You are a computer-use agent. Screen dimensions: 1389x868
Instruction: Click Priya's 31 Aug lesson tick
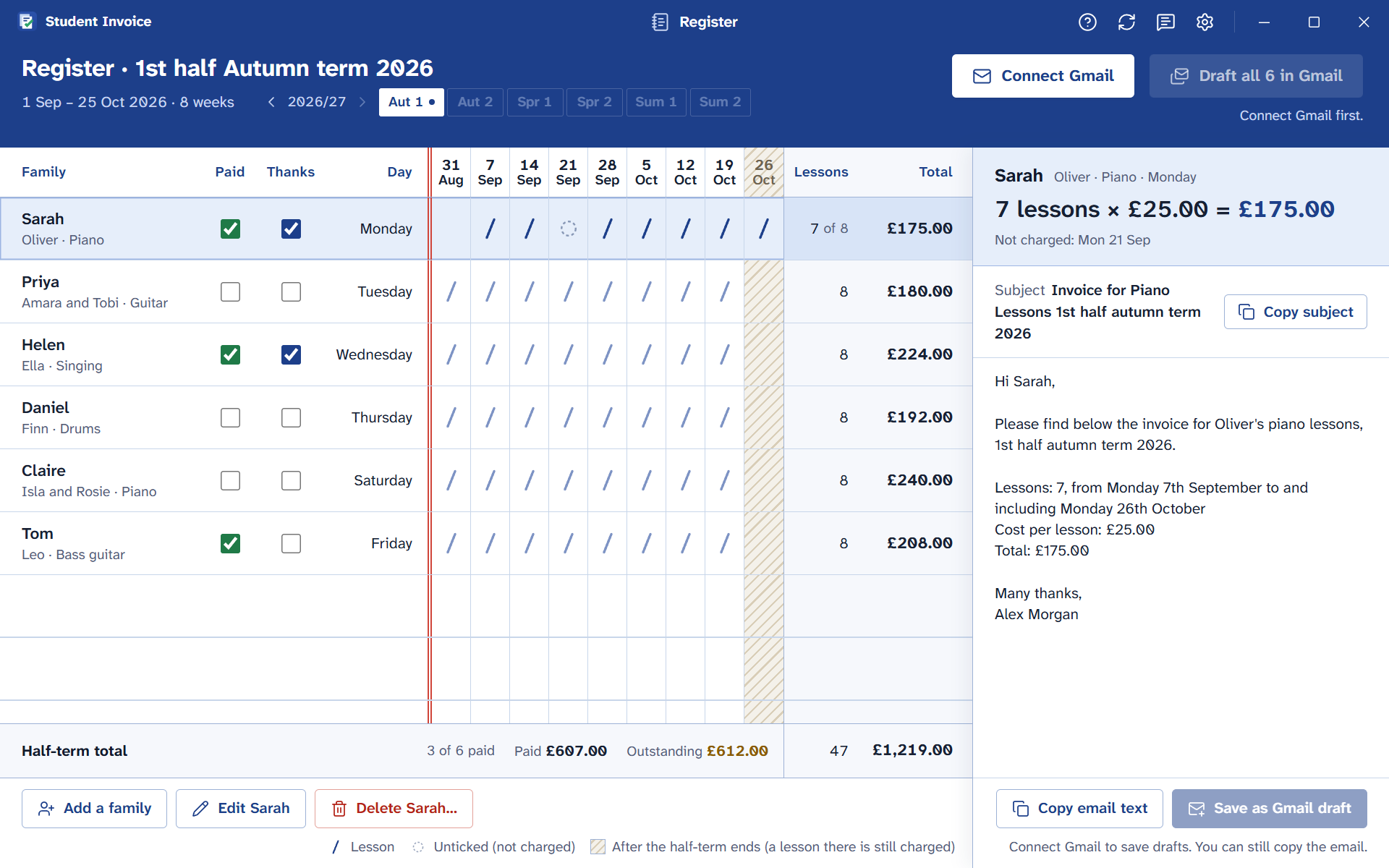(451, 292)
